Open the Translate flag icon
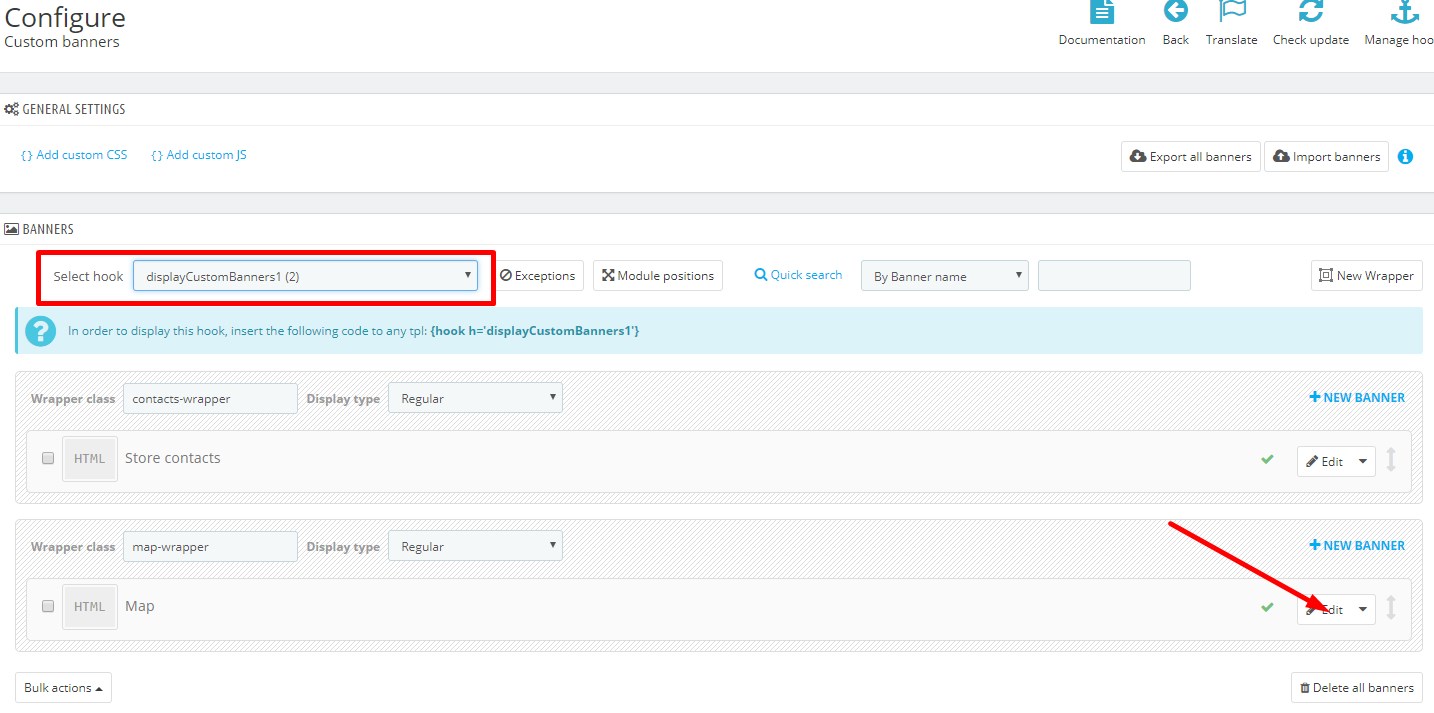The height and width of the screenshot is (713, 1434). tap(1231, 12)
